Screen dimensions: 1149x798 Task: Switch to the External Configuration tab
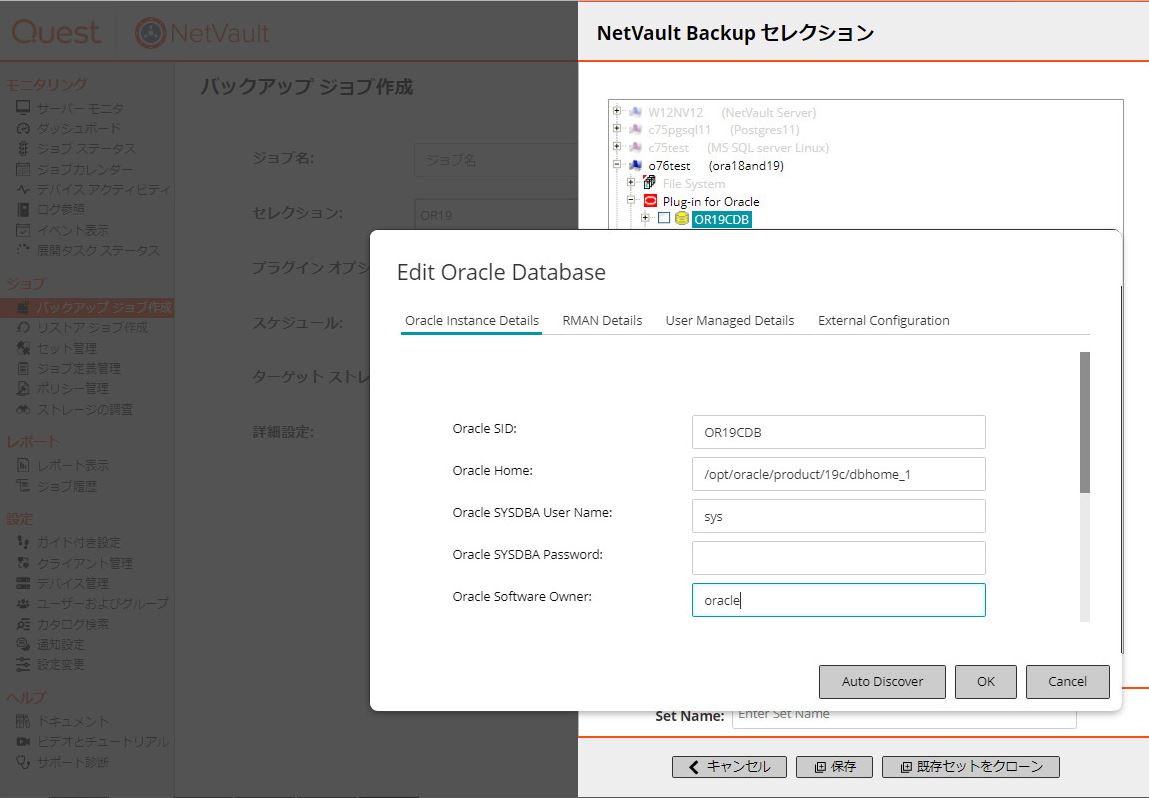(883, 320)
